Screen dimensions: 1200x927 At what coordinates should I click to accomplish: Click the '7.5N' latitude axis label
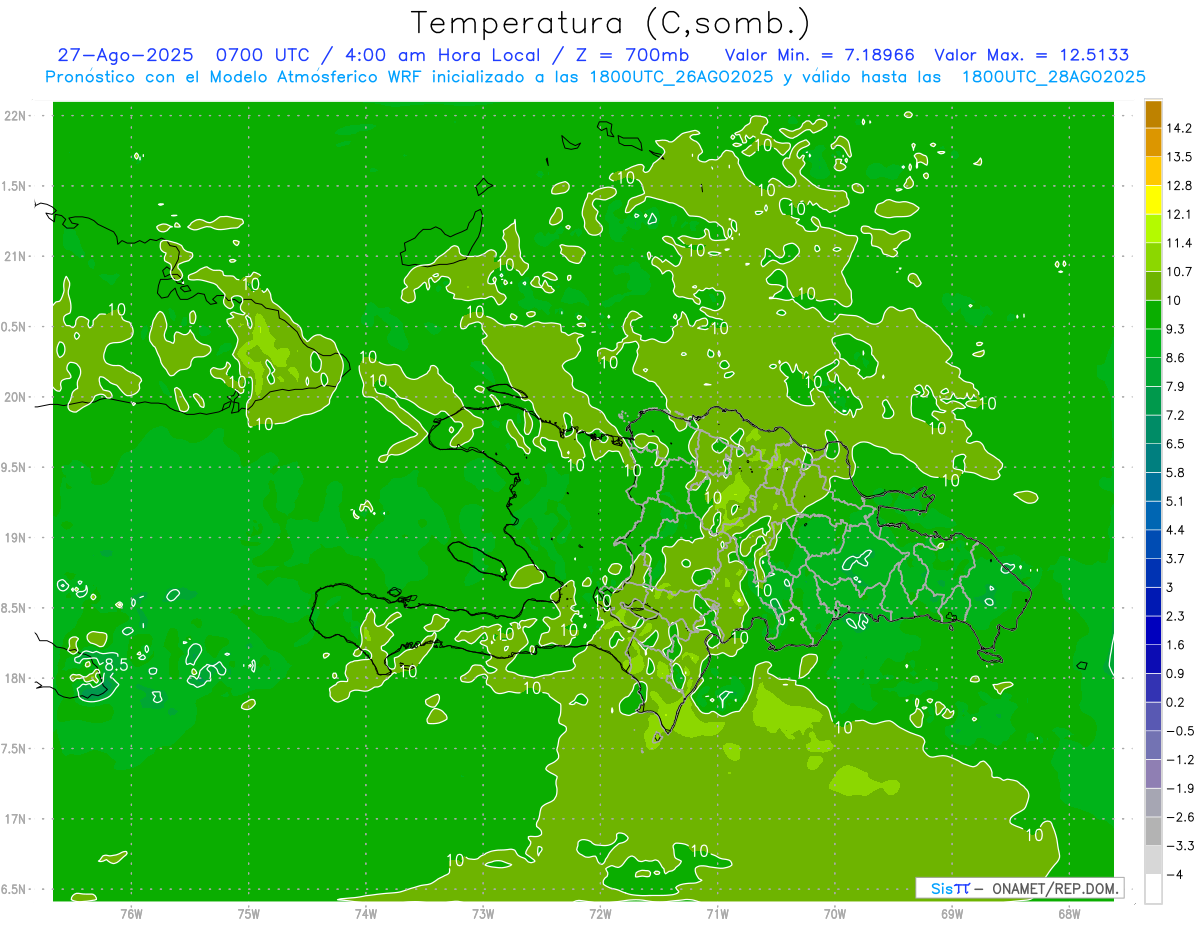click(x=15, y=749)
